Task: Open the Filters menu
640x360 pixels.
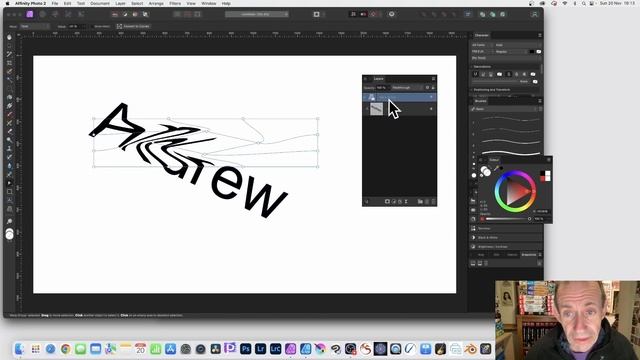Action: tap(175, 3)
